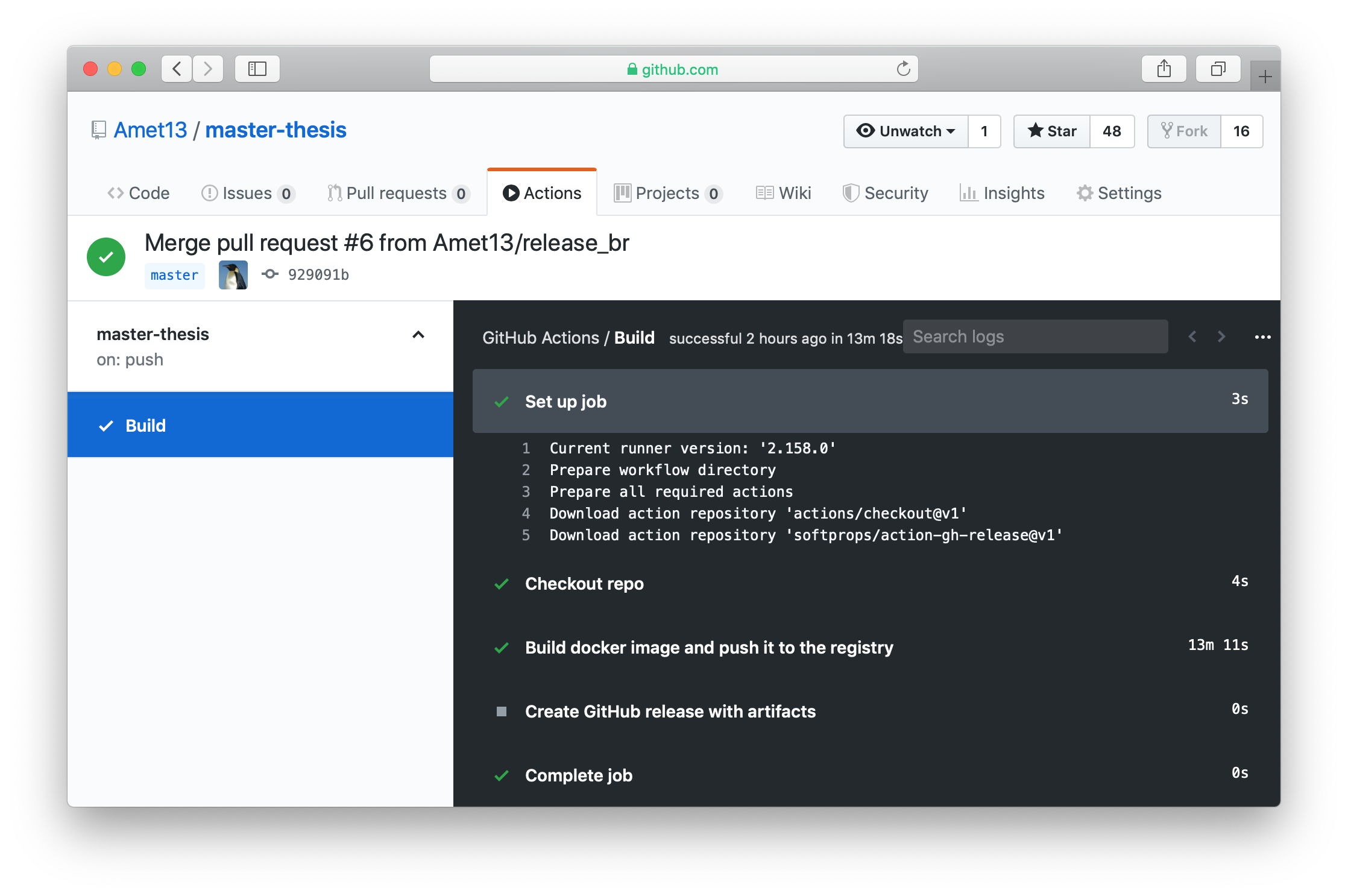Click the Actions tab icon
Image resolution: width=1348 pixels, height=896 pixels.
point(511,193)
